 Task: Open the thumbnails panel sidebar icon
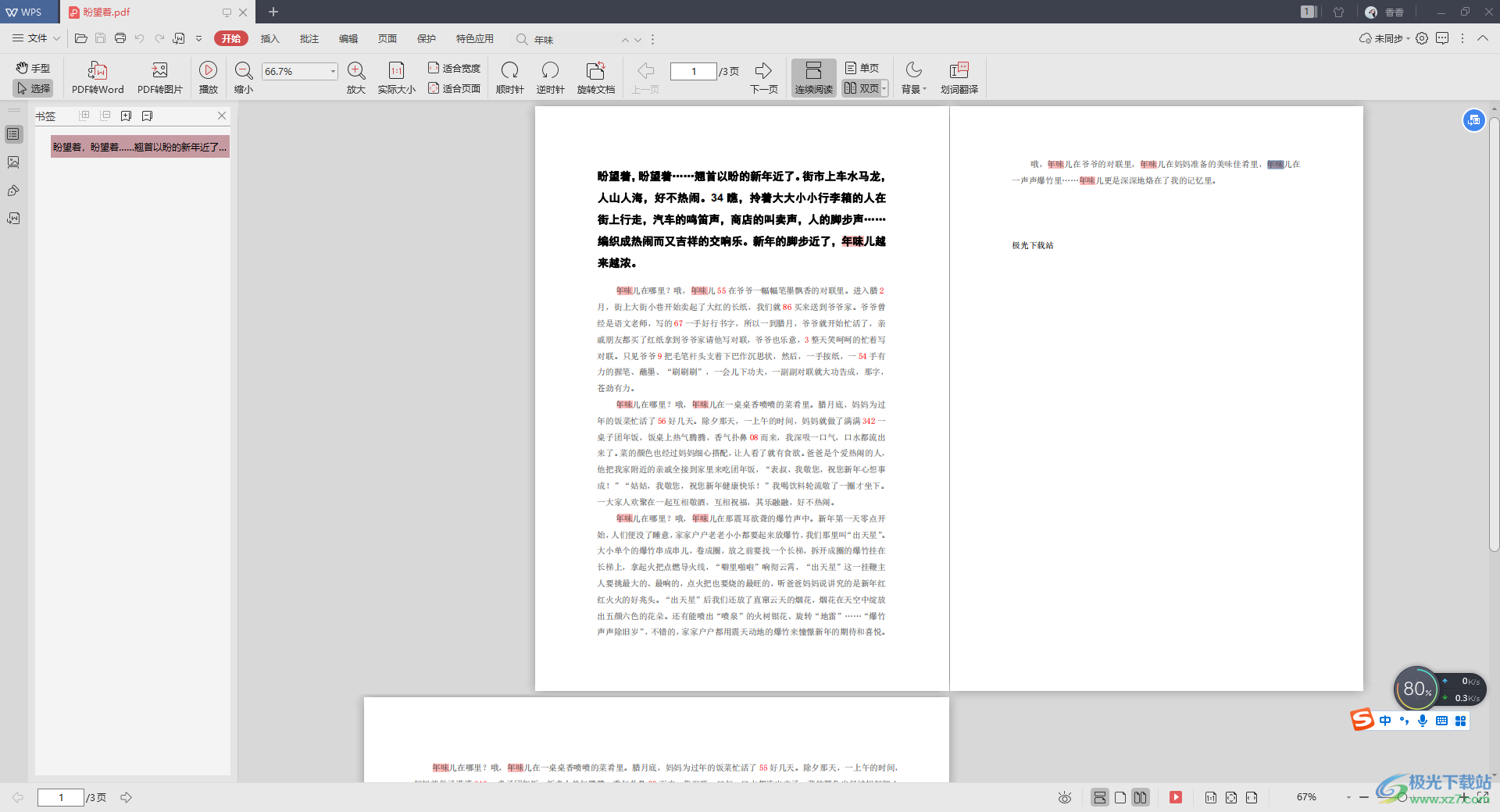tap(13, 162)
